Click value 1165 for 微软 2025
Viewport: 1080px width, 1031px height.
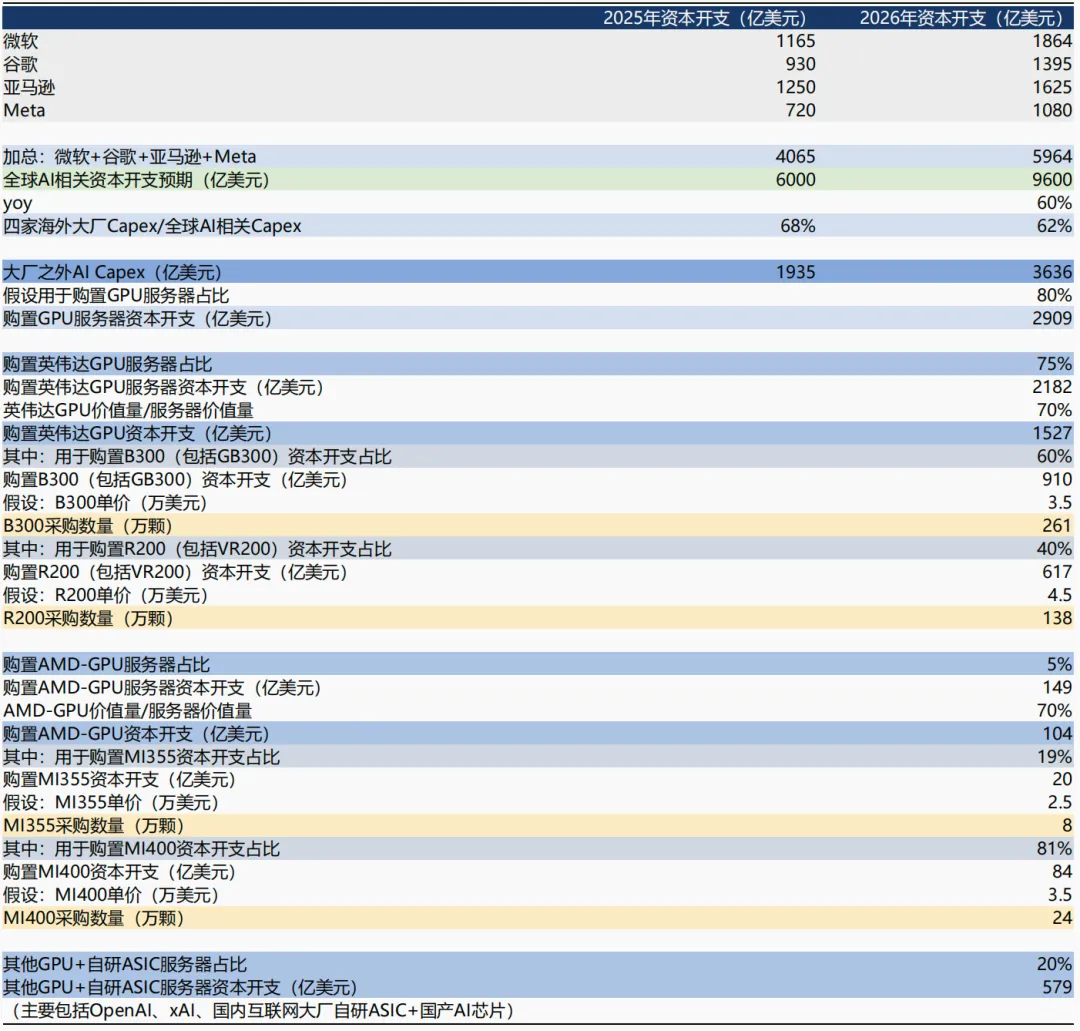(x=796, y=41)
